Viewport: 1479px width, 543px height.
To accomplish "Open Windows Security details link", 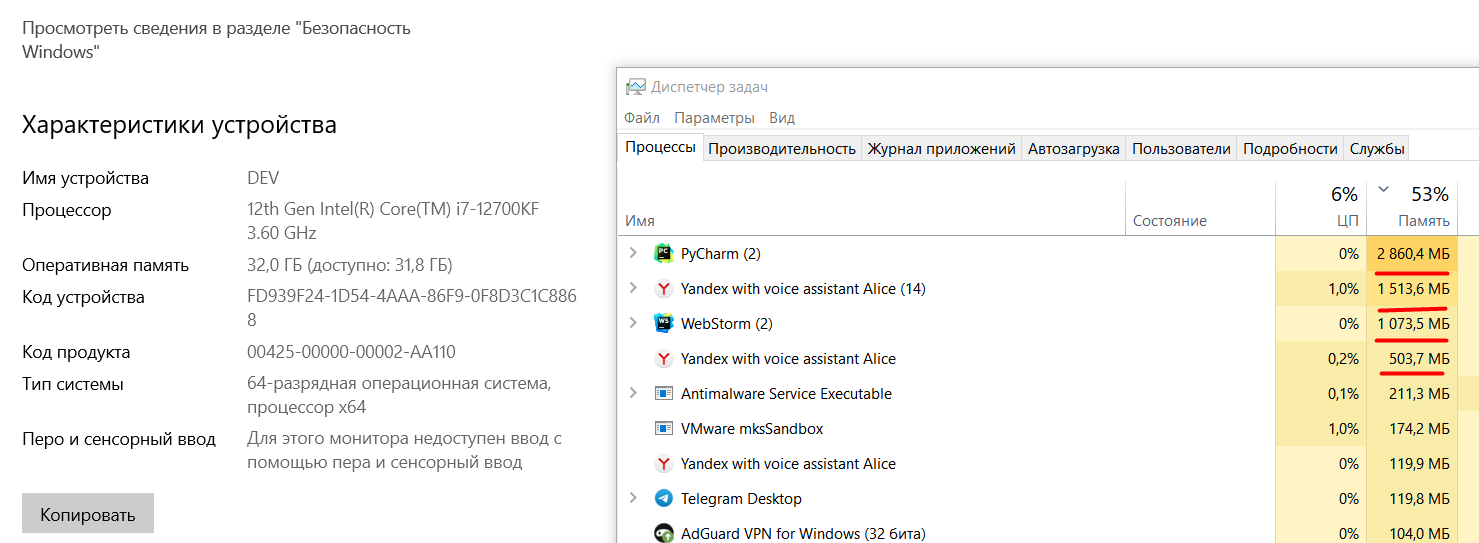I will pyautogui.click(x=216, y=39).
